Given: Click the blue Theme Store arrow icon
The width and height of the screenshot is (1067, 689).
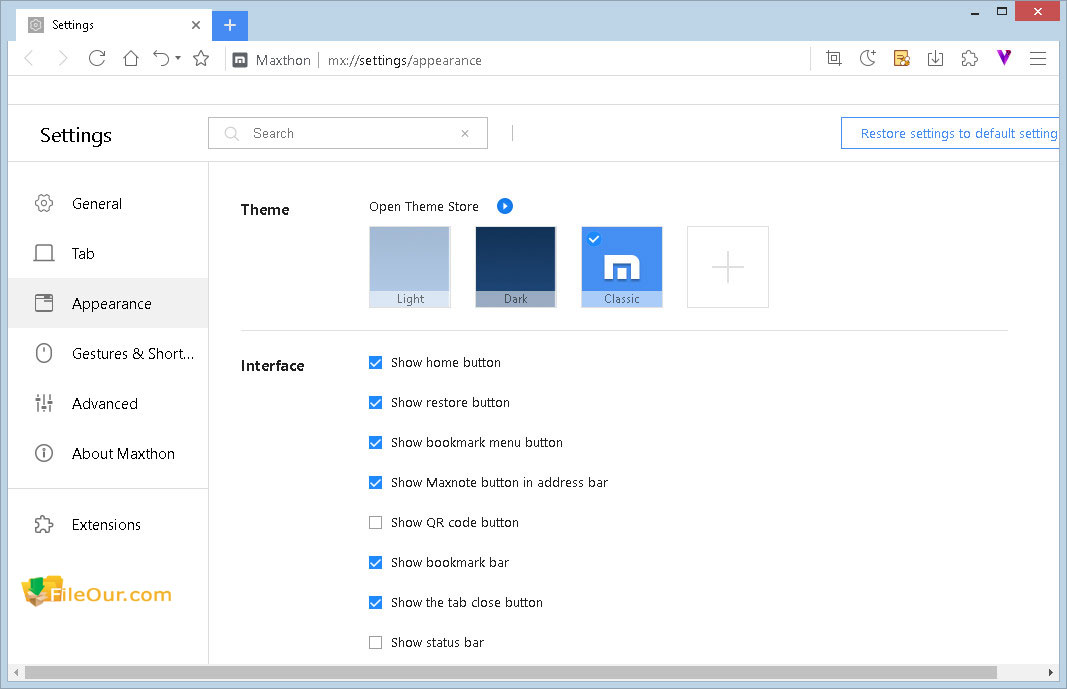Looking at the screenshot, I should coord(505,205).
